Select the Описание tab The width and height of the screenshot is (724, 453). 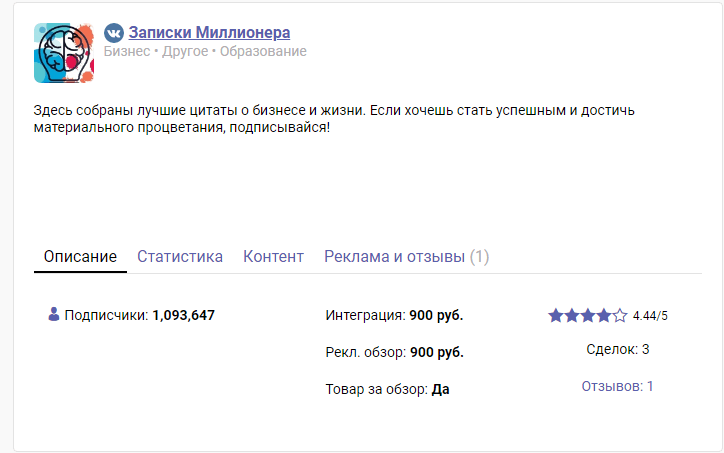pos(81,257)
